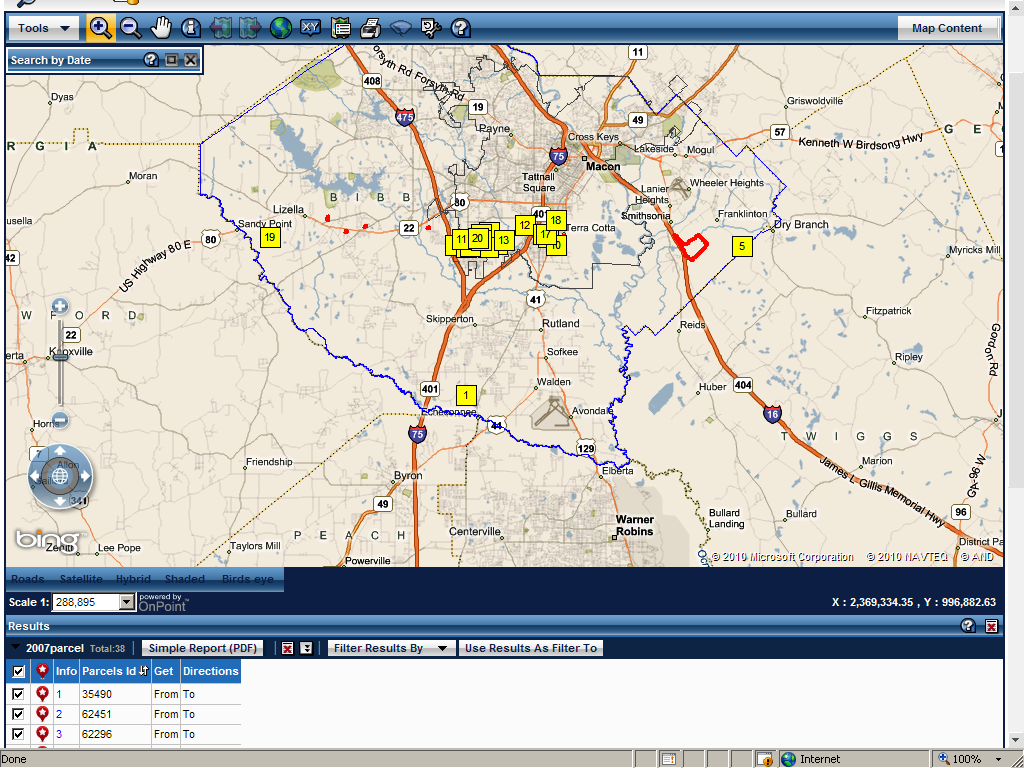Image resolution: width=1024 pixels, height=768 pixels.
Task: Toggle the select-all results checkbox
Action: [18, 671]
